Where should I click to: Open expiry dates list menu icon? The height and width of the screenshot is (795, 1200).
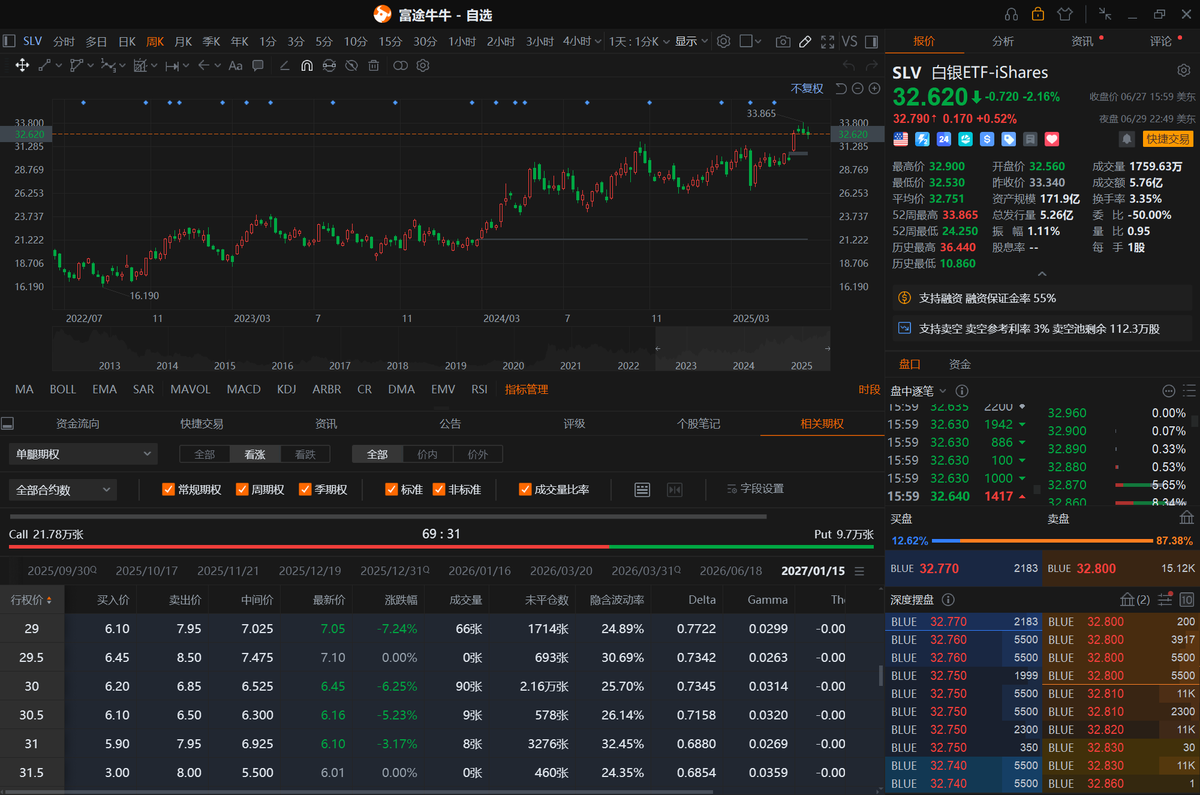click(859, 571)
